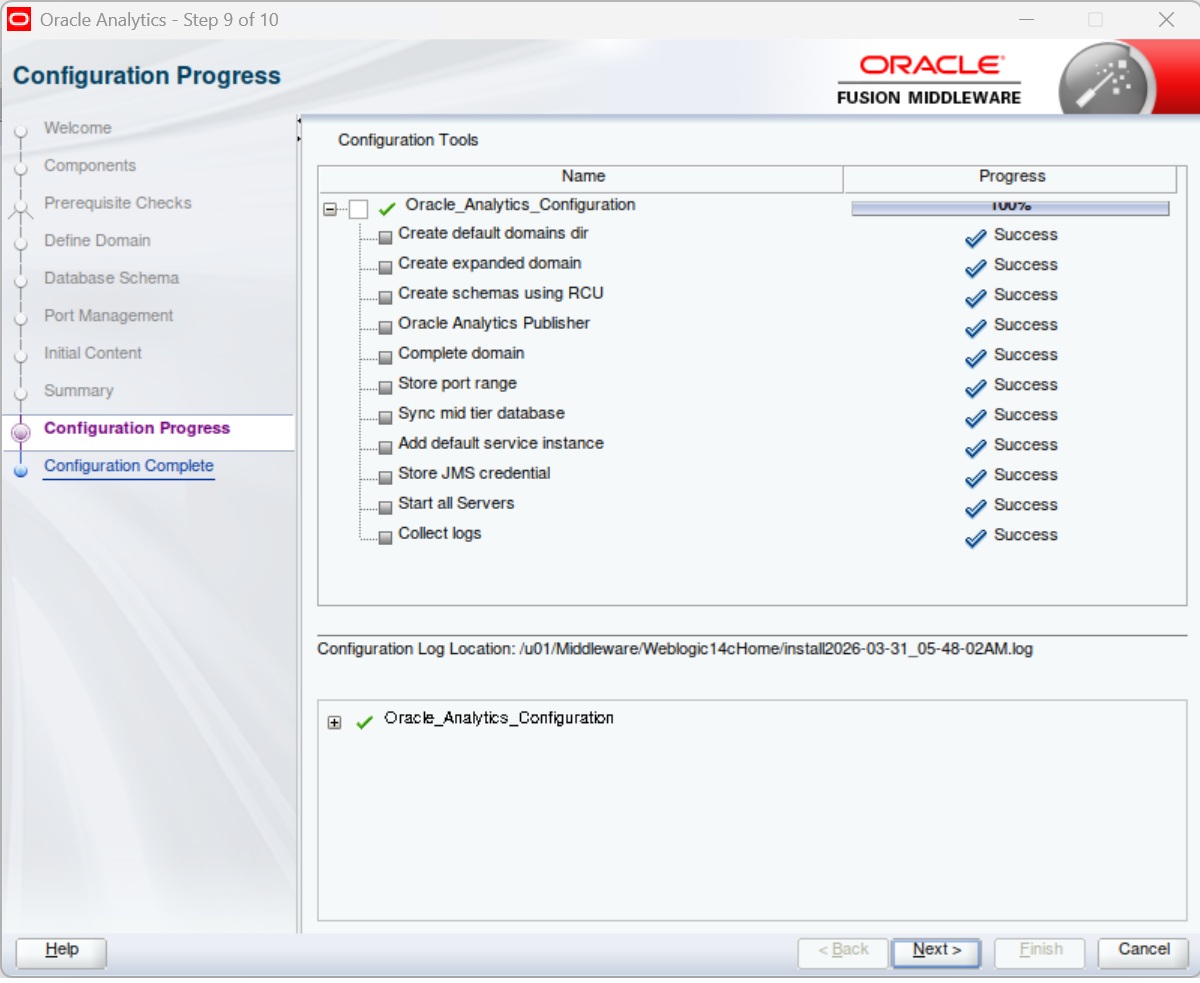Click Success status for Collect logs
Screen dimensions: 1200x983
coord(1025,535)
